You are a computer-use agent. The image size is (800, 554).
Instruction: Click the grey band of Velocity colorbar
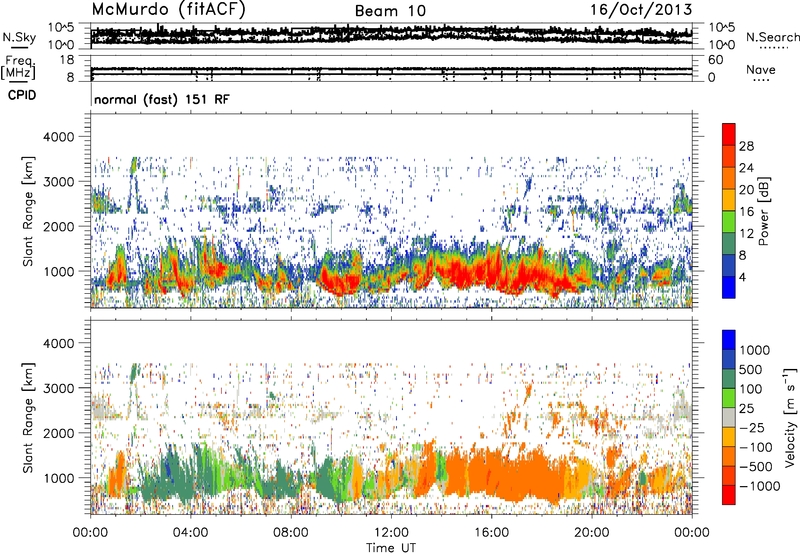729,417
